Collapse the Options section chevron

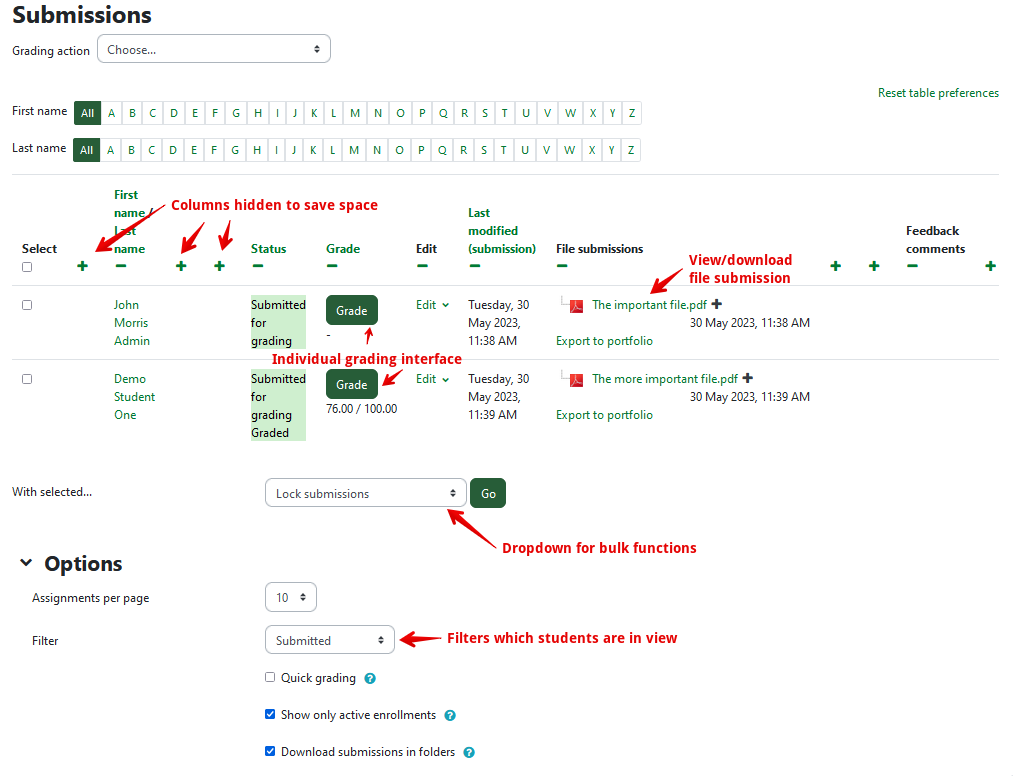point(26,564)
